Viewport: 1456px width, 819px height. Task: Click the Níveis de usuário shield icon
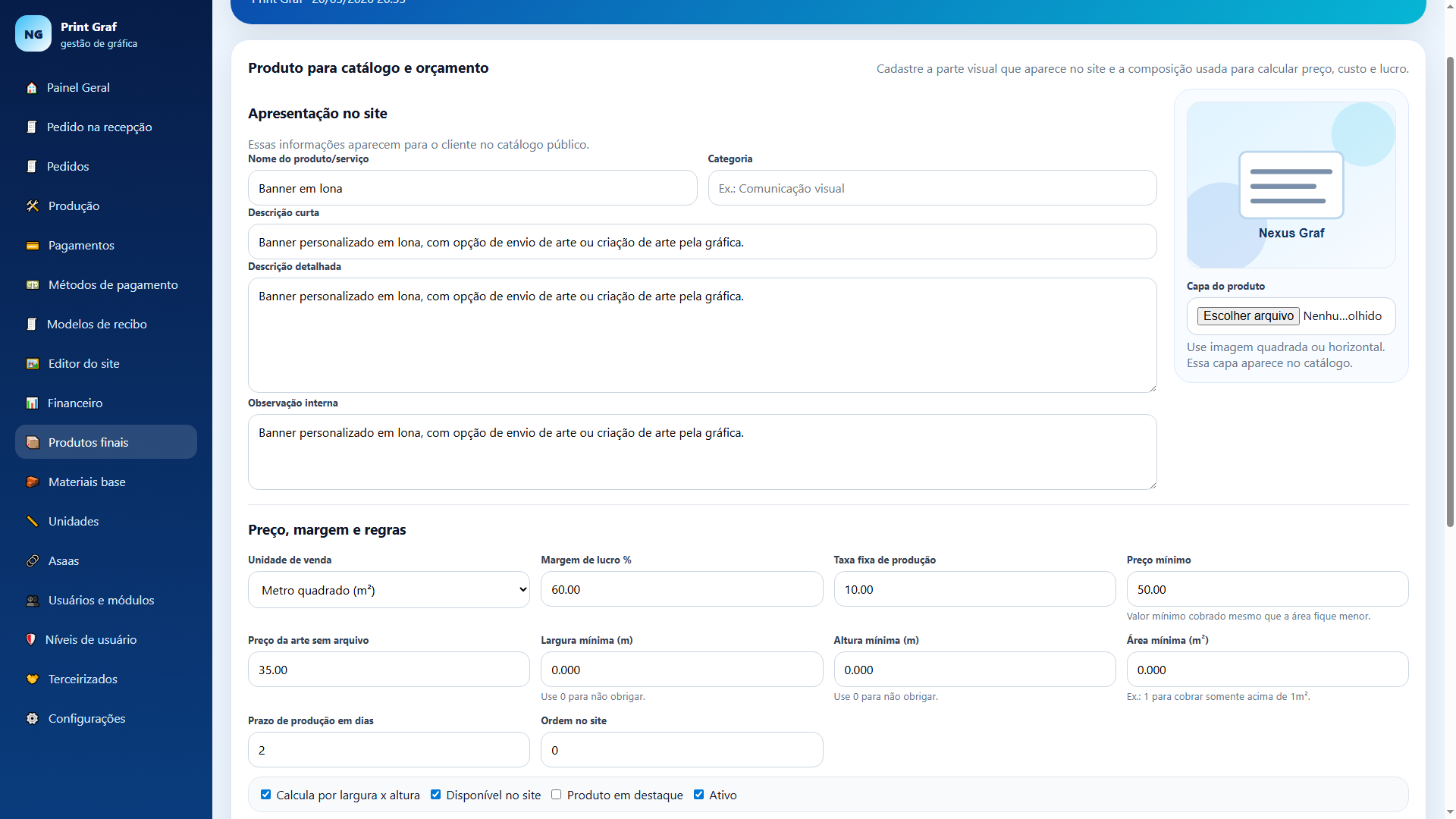coord(31,640)
